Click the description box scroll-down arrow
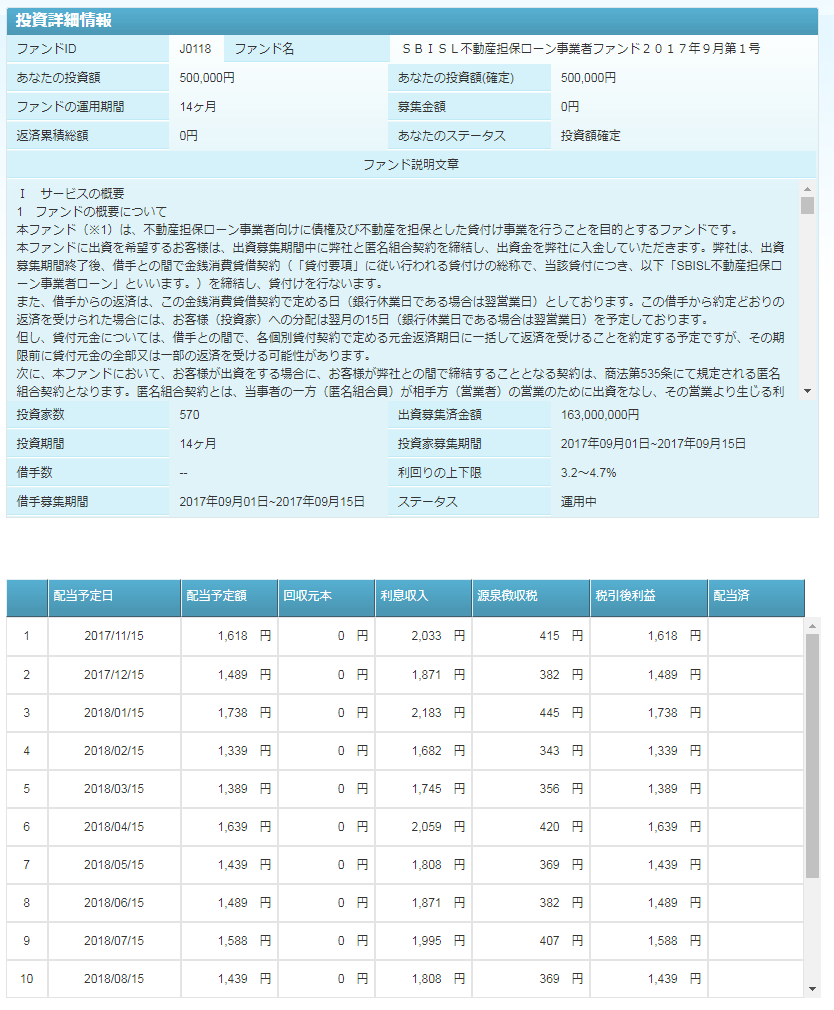 click(x=808, y=393)
